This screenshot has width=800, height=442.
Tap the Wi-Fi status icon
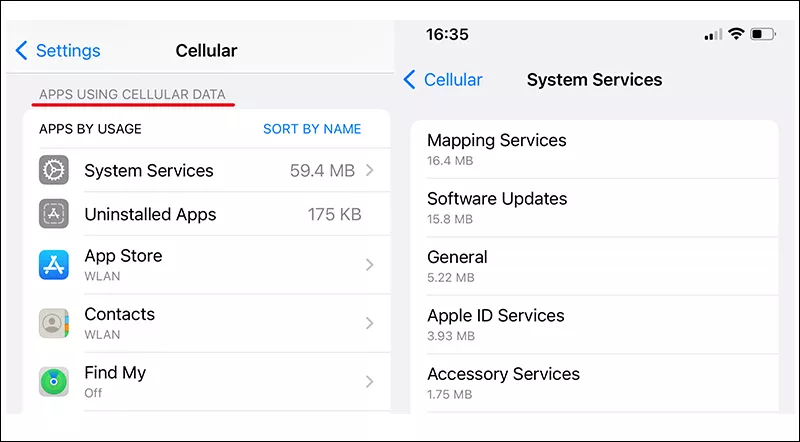click(737, 34)
